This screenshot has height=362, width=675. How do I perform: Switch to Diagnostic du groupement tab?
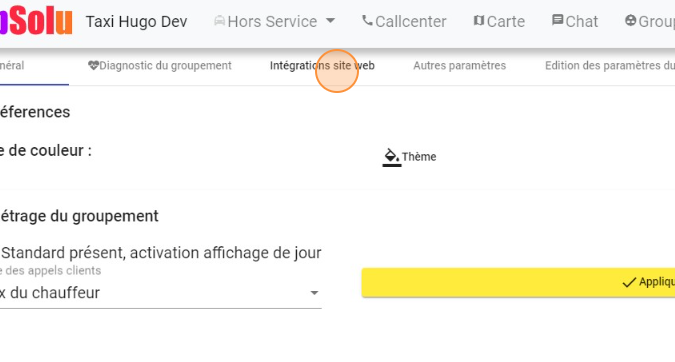(160, 65)
